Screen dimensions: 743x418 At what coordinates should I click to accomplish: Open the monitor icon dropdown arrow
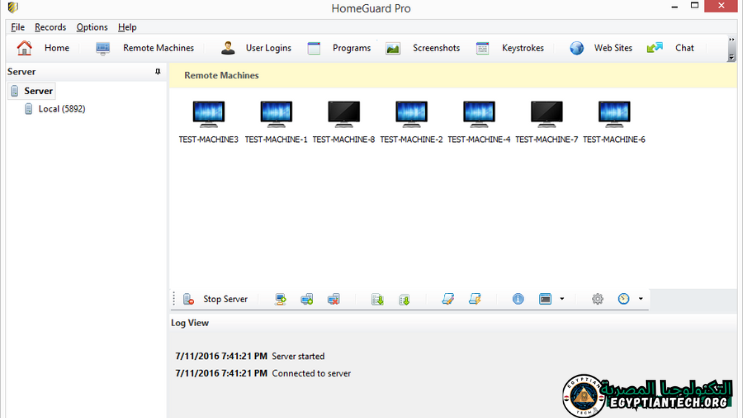(562, 299)
